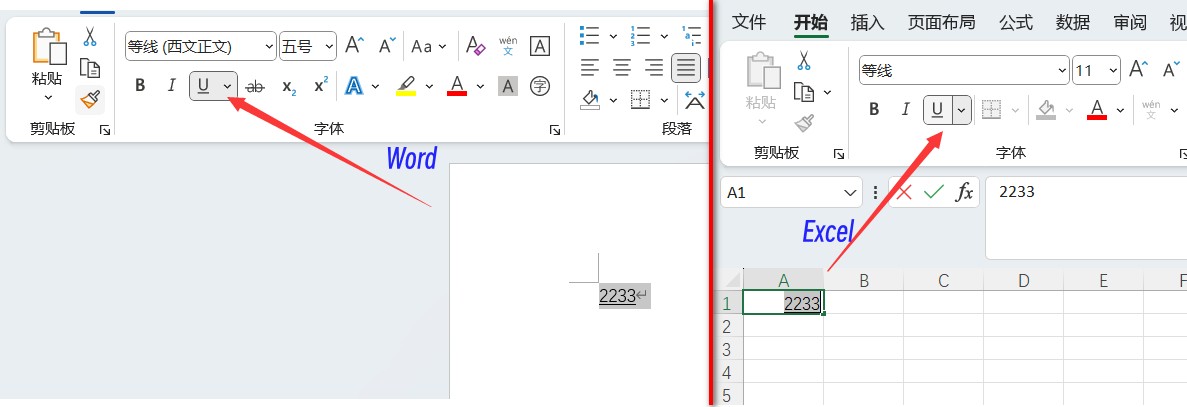Image resolution: width=1187 pixels, height=407 pixels.
Task: Clear all formatting with eraser icon in Word
Action: [475, 45]
